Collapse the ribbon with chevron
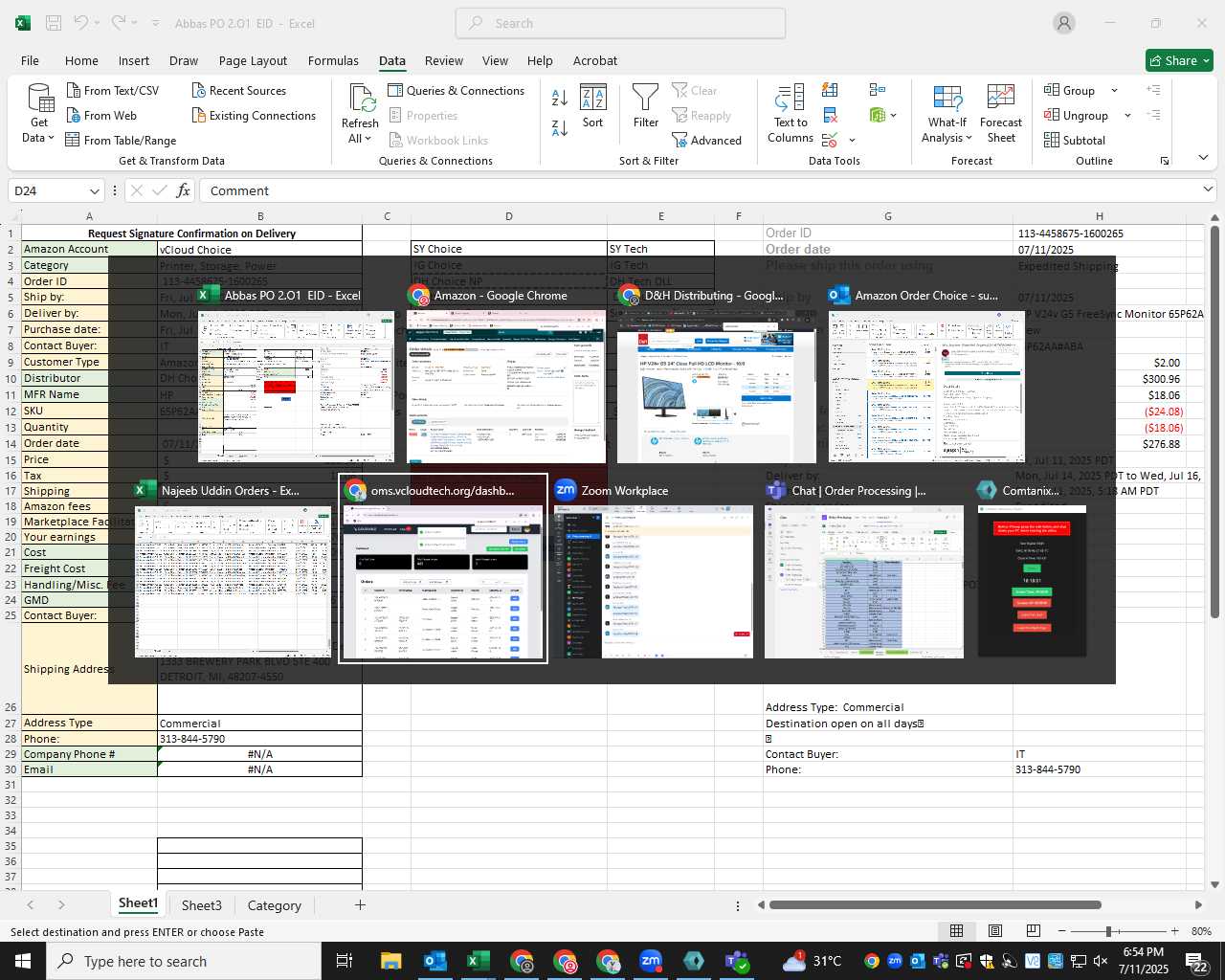This screenshot has width=1225, height=980. [x=1203, y=157]
